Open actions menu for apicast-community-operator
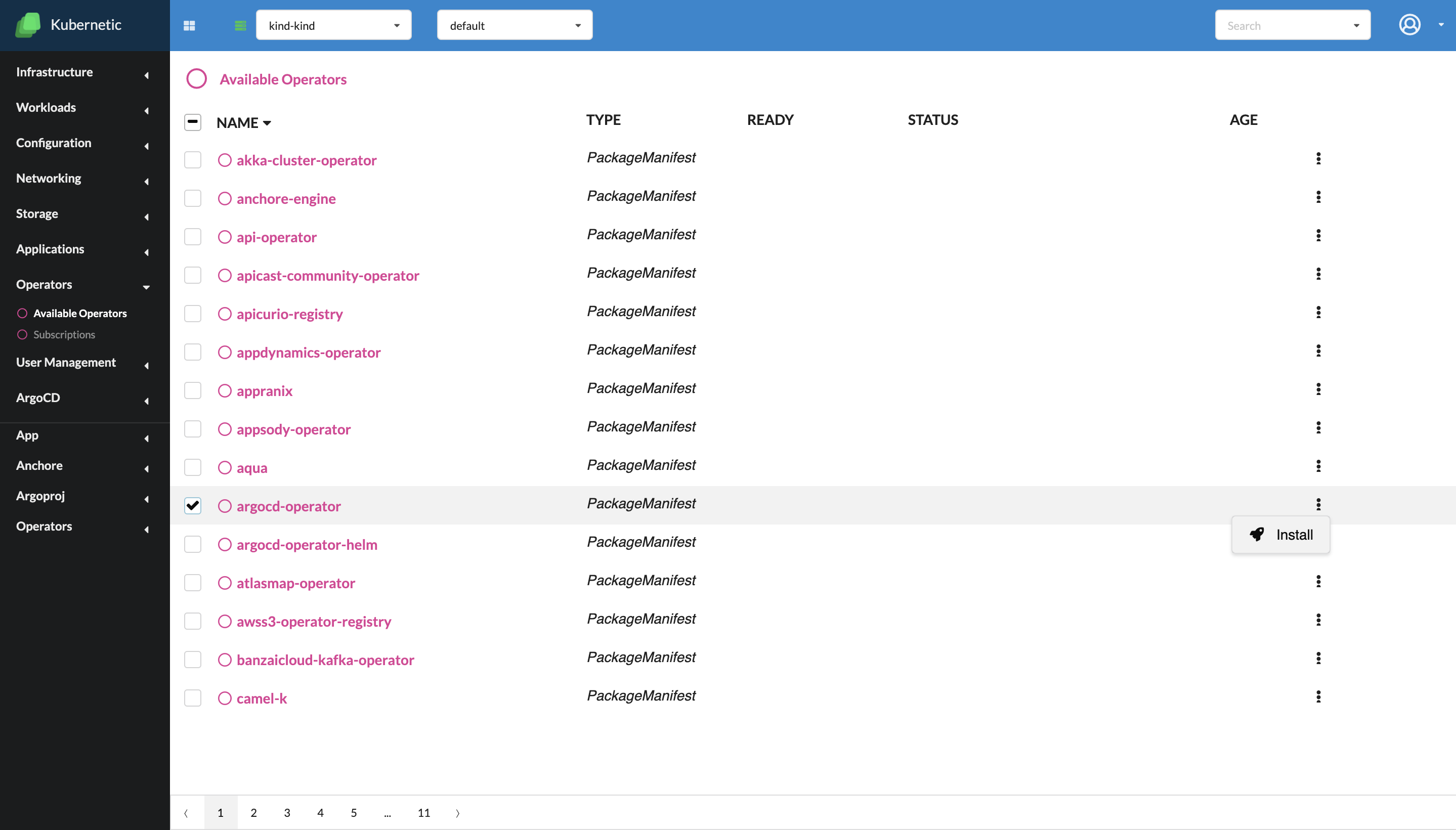This screenshot has height=830, width=1456. click(x=1318, y=274)
